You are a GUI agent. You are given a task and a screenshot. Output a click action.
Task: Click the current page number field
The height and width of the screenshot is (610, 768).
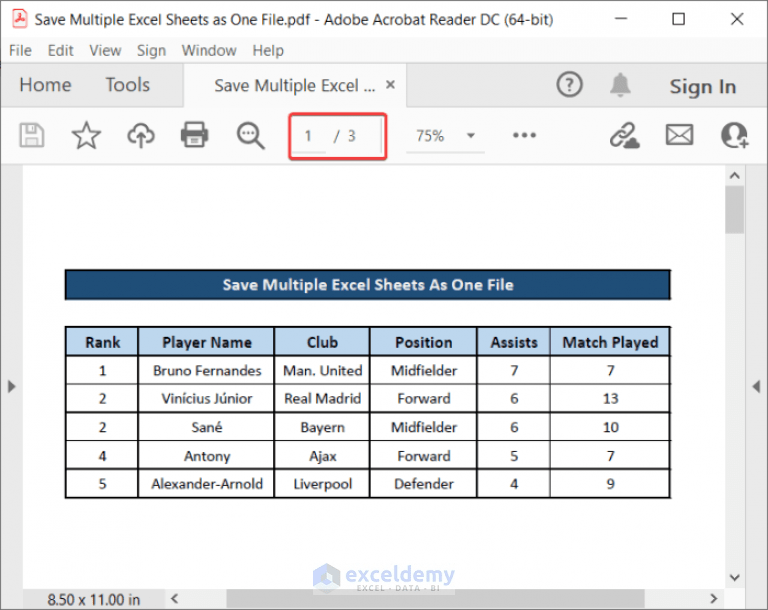coord(309,136)
